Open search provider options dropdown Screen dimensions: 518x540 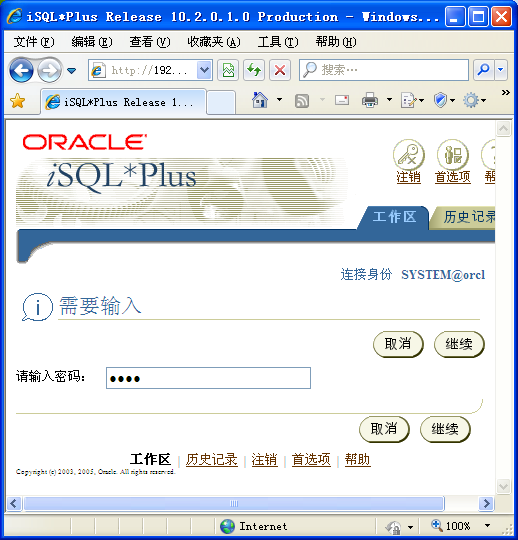pyautogui.click(x=501, y=70)
